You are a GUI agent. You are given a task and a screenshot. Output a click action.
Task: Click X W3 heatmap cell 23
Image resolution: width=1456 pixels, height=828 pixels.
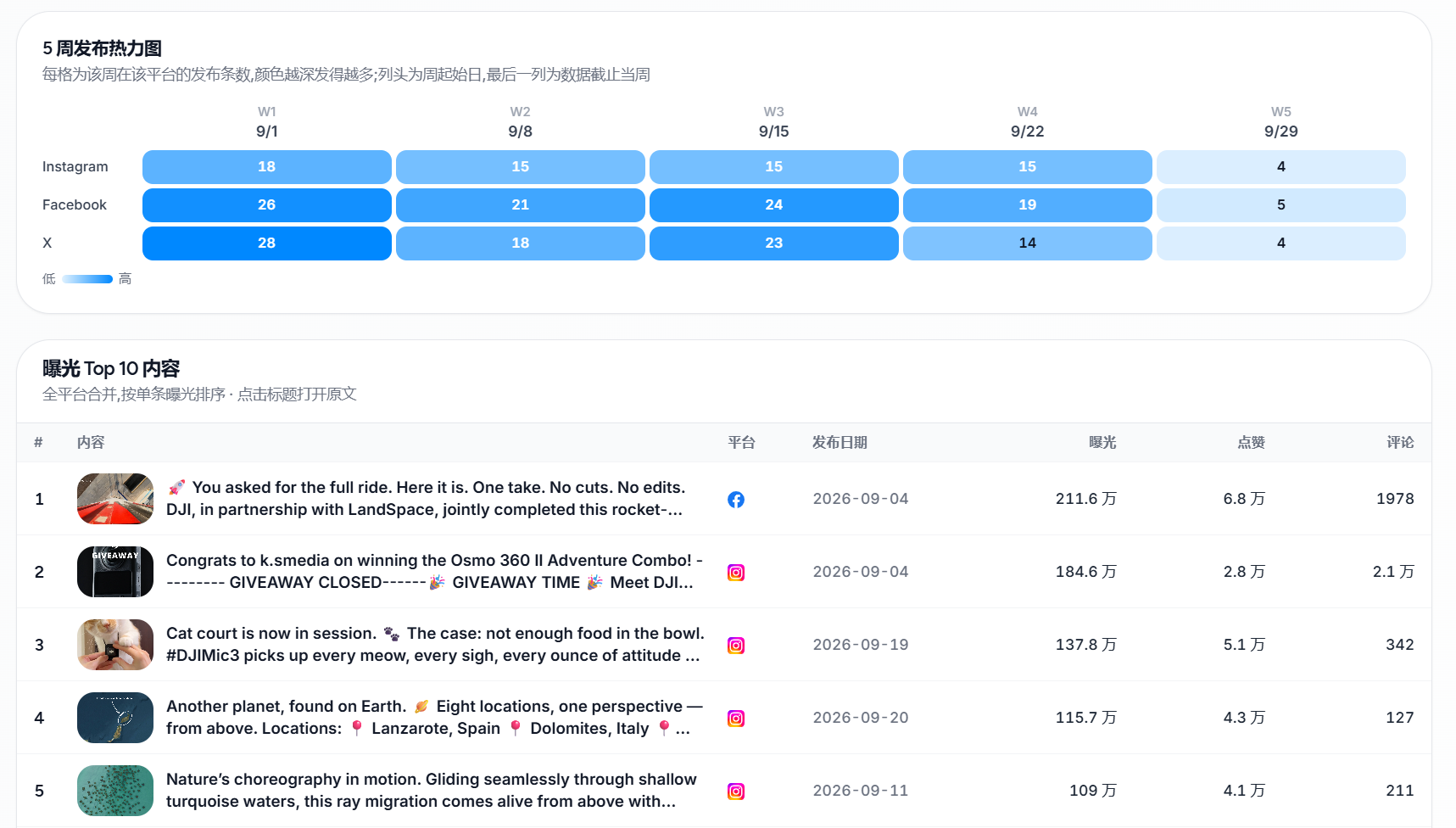[774, 243]
